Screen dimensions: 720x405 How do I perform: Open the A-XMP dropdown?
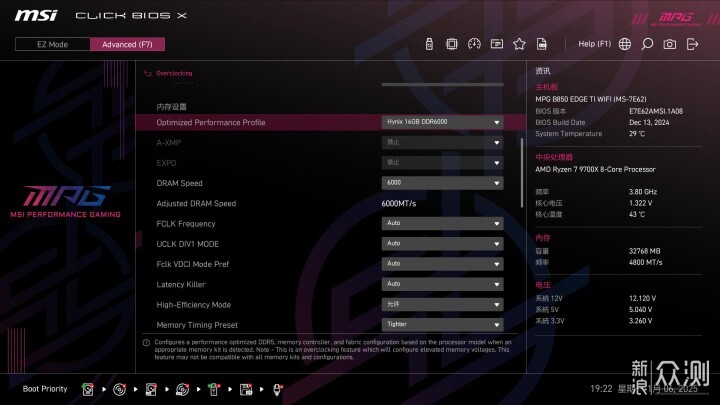442,142
